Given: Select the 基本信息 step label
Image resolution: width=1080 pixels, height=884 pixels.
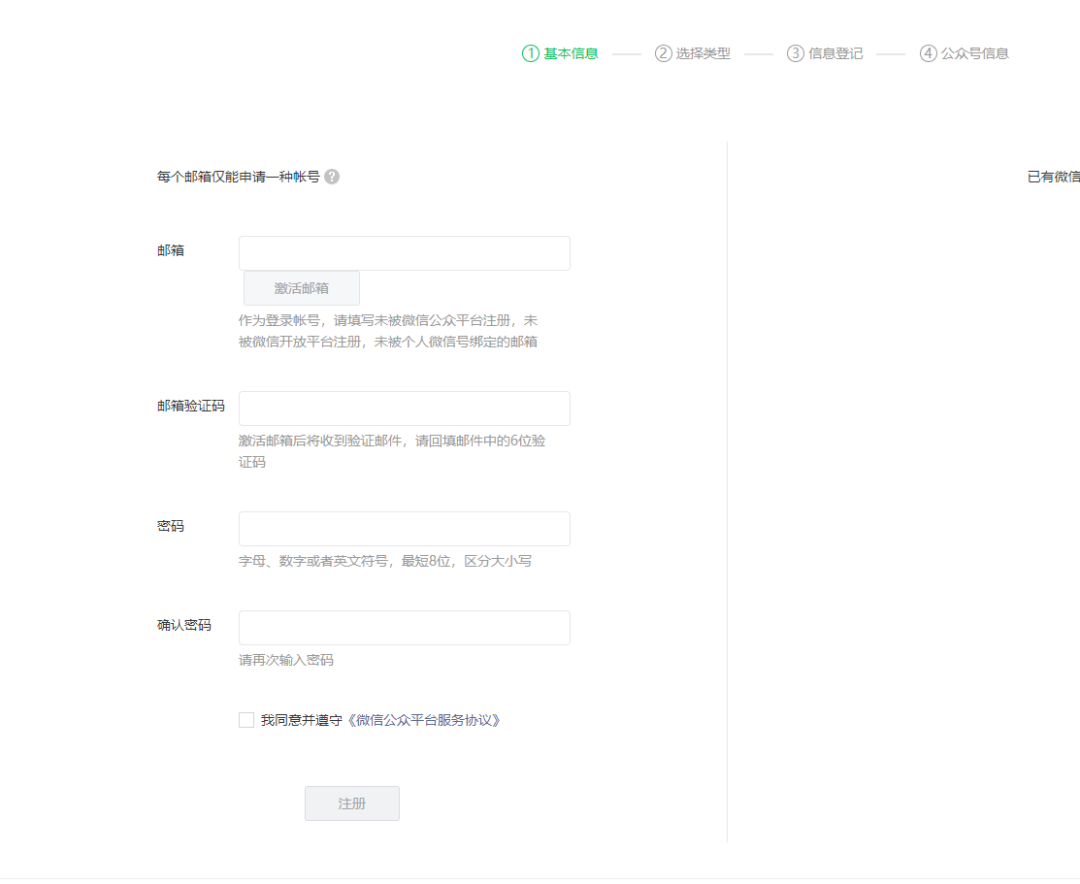Looking at the screenshot, I should (571, 54).
